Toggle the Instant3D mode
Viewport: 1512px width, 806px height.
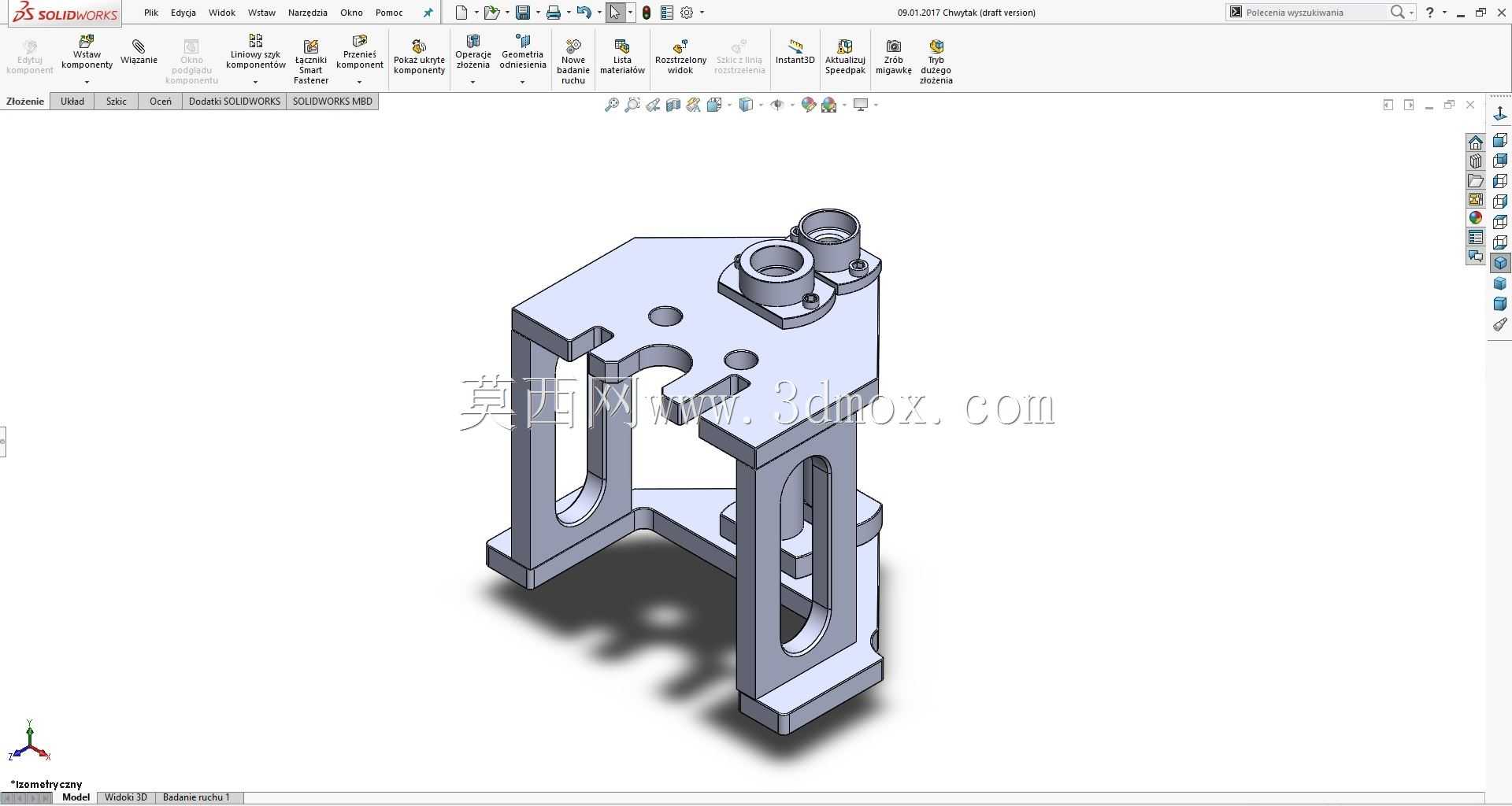pyautogui.click(x=795, y=52)
